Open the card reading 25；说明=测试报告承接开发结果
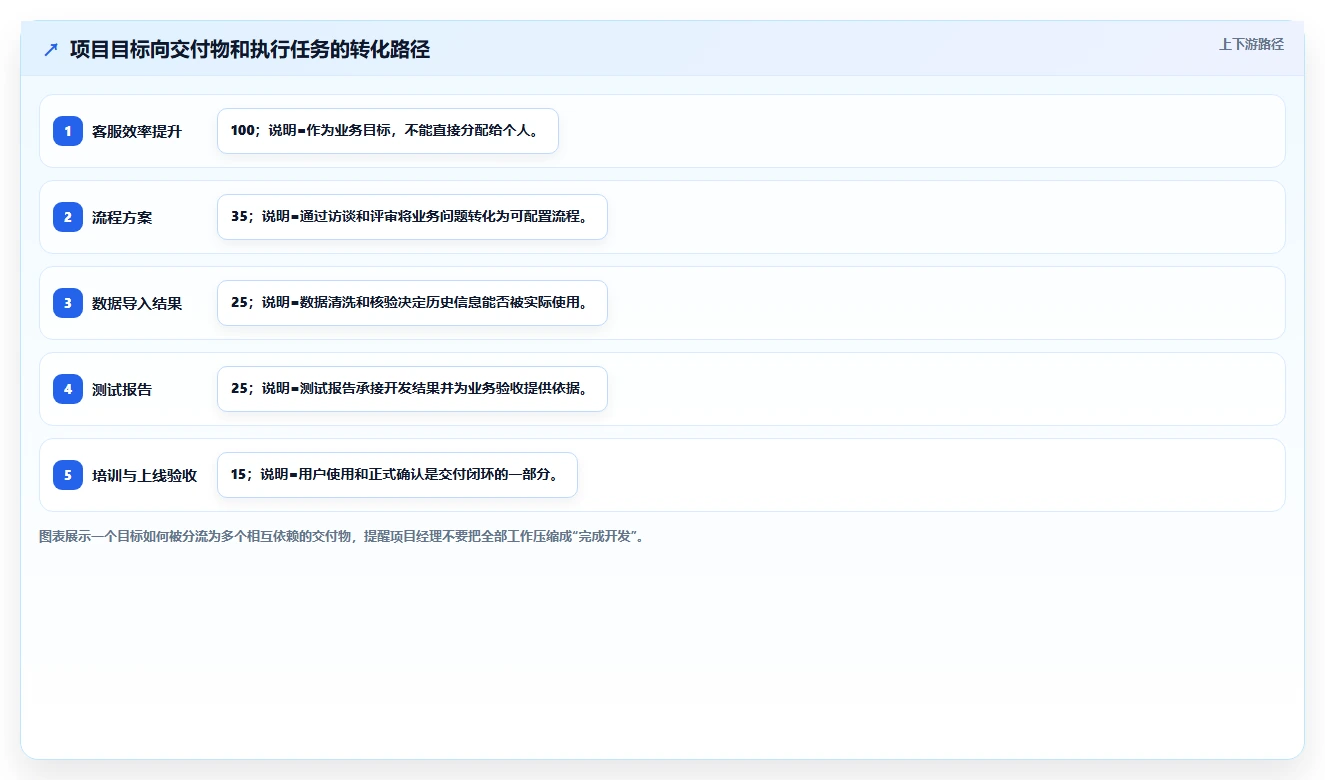1325x780 pixels. click(412, 389)
